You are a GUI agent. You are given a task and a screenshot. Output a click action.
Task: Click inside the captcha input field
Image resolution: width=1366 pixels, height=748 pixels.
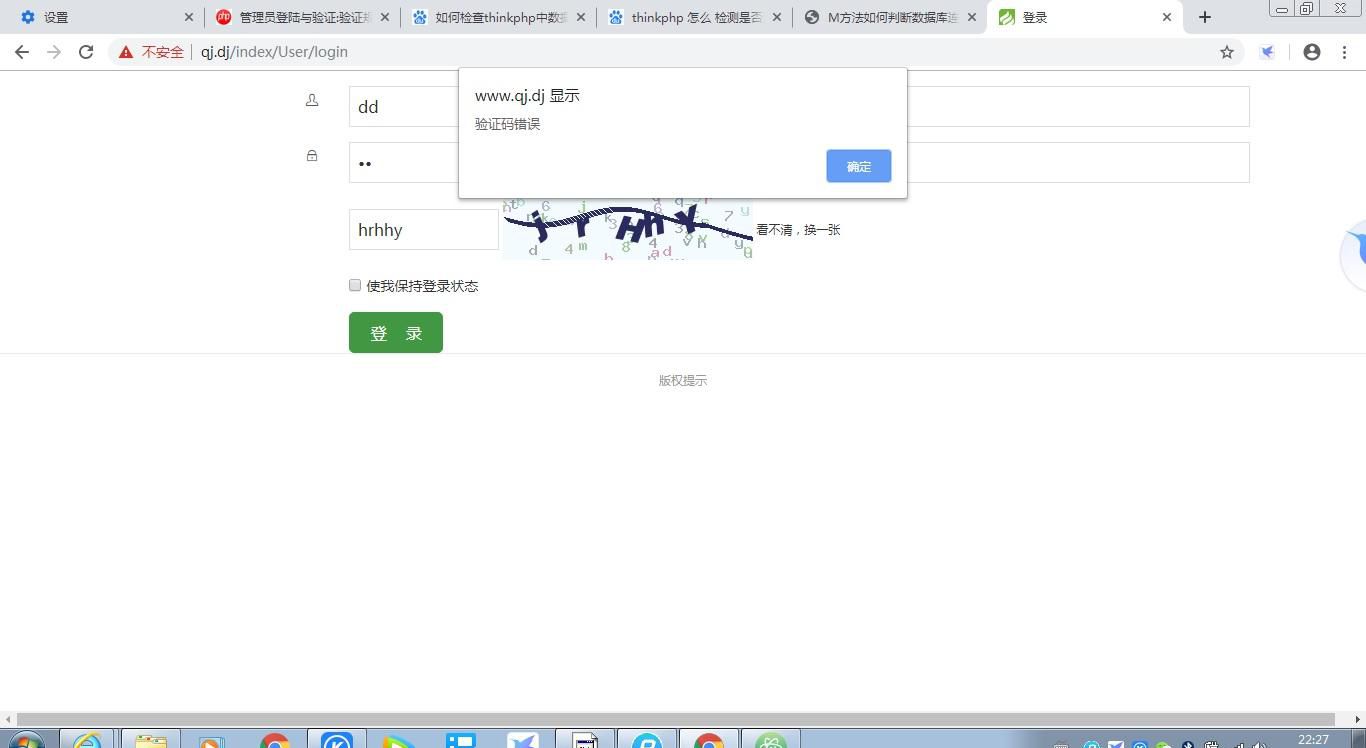pyautogui.click(x=423, y=230)
